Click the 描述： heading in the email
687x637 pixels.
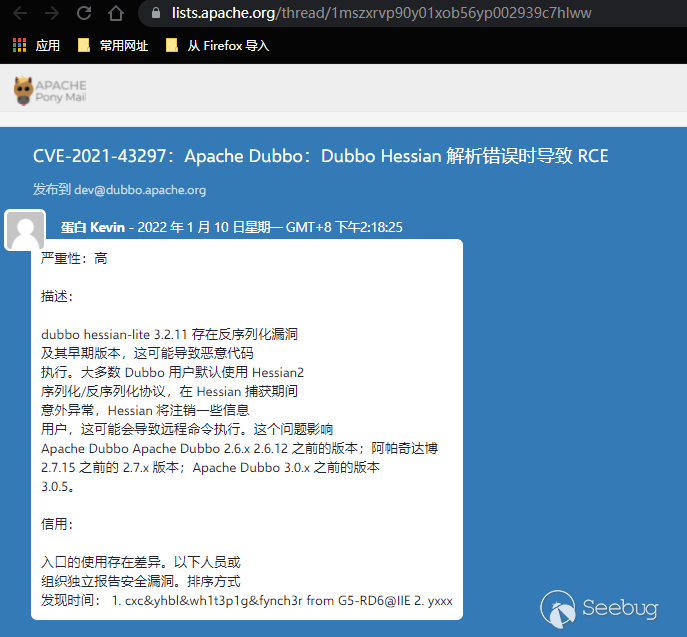tap(57, 297)
